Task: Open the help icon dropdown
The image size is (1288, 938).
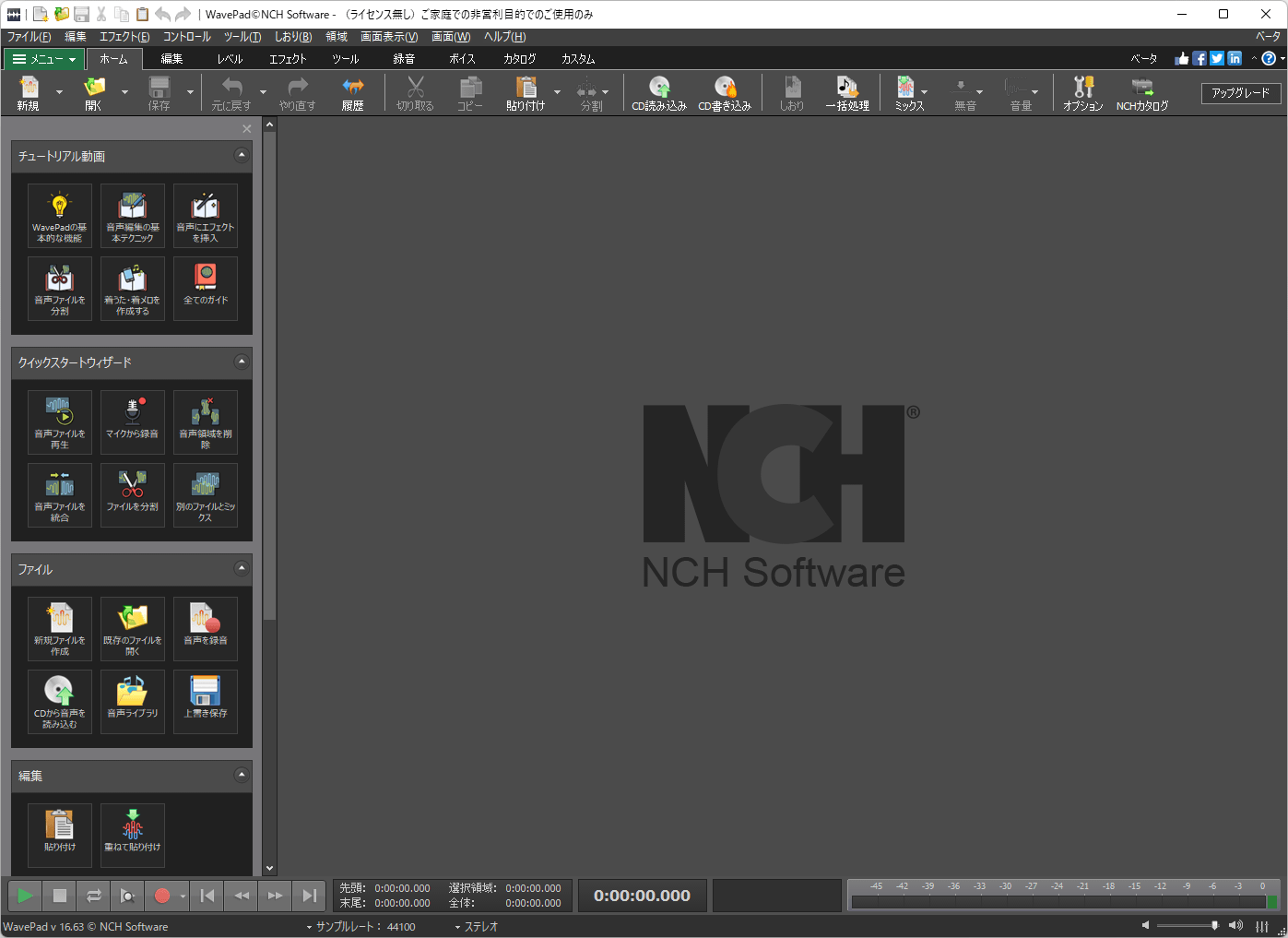Action: 1281,59
